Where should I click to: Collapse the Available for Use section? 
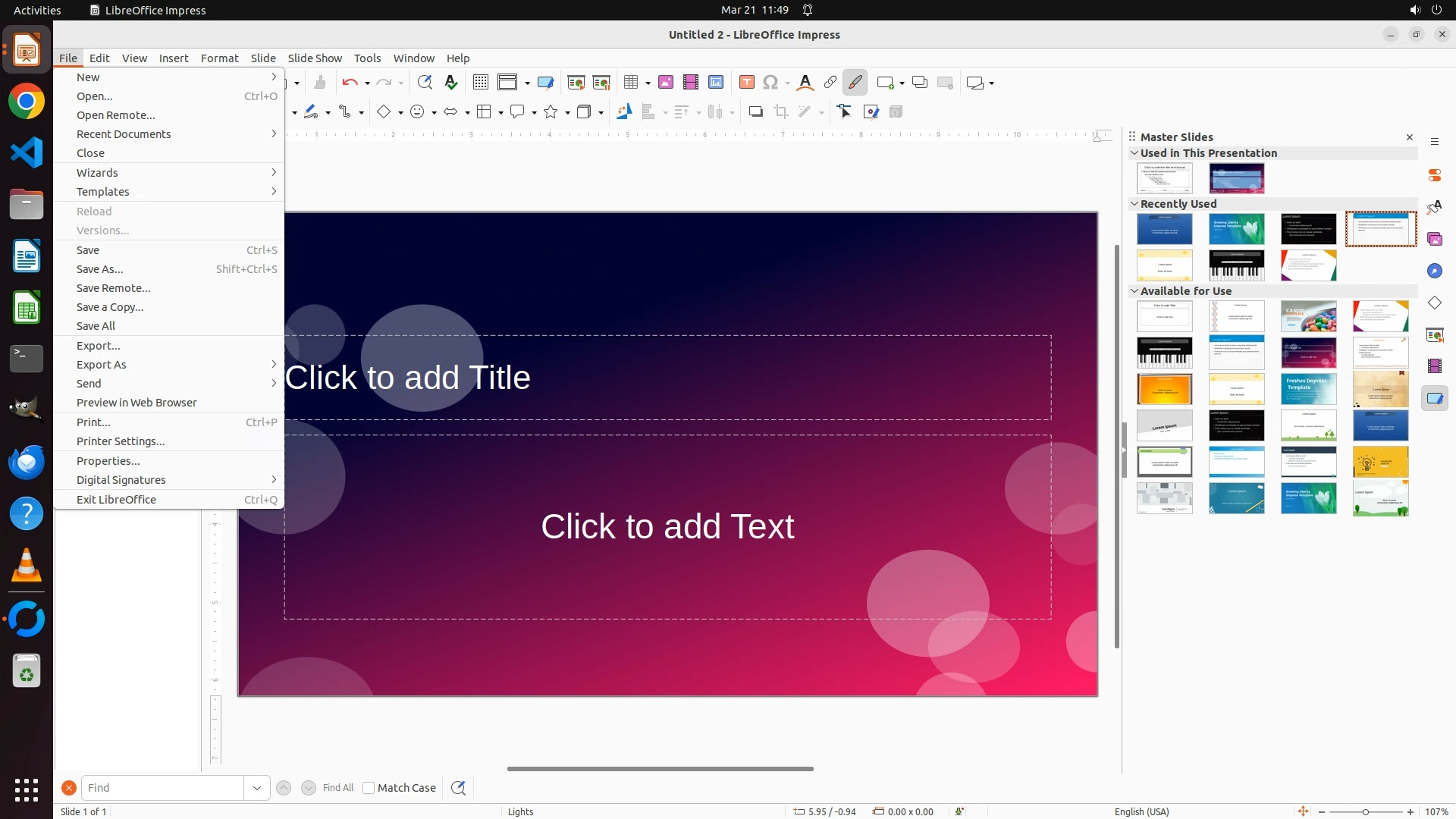1134,291
